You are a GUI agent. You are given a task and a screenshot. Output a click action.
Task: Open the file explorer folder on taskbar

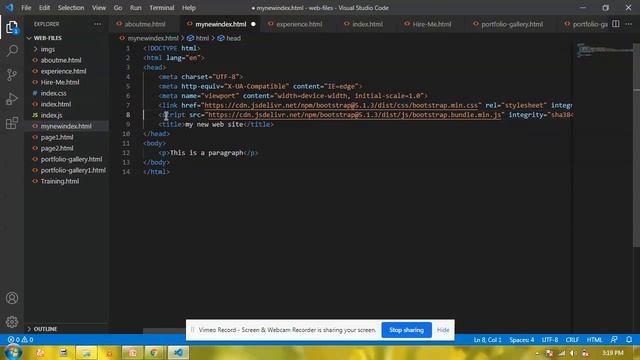click(86, 353)
